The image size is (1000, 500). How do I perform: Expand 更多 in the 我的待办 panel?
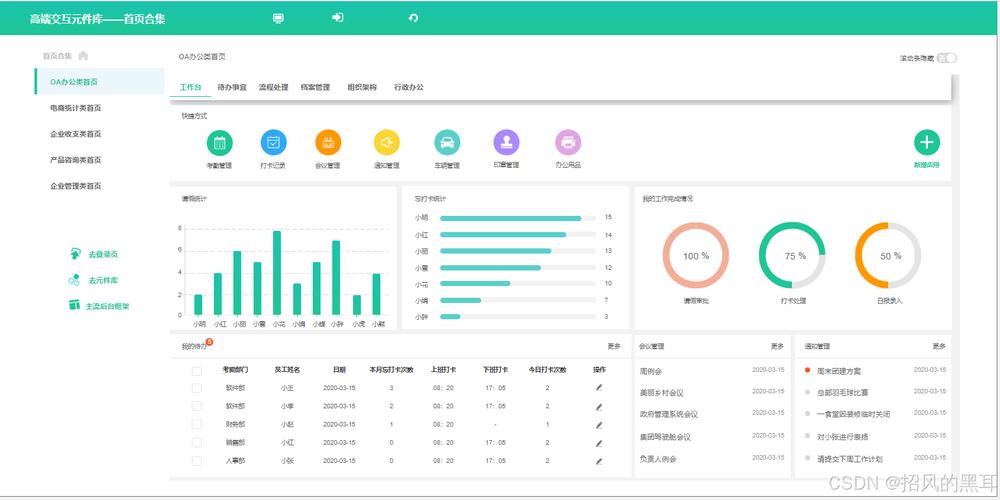tap(614, 347)
